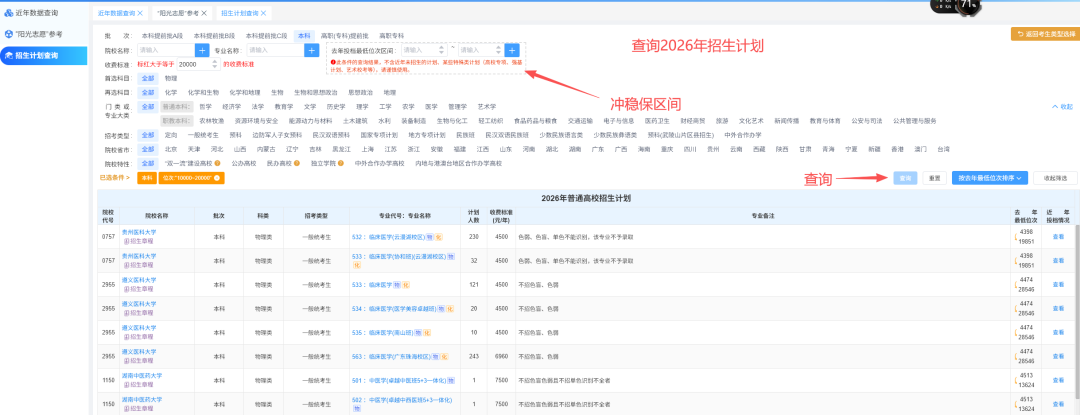Open help icon beside 独立学院

pyautogui.click(x=343, y=164)
